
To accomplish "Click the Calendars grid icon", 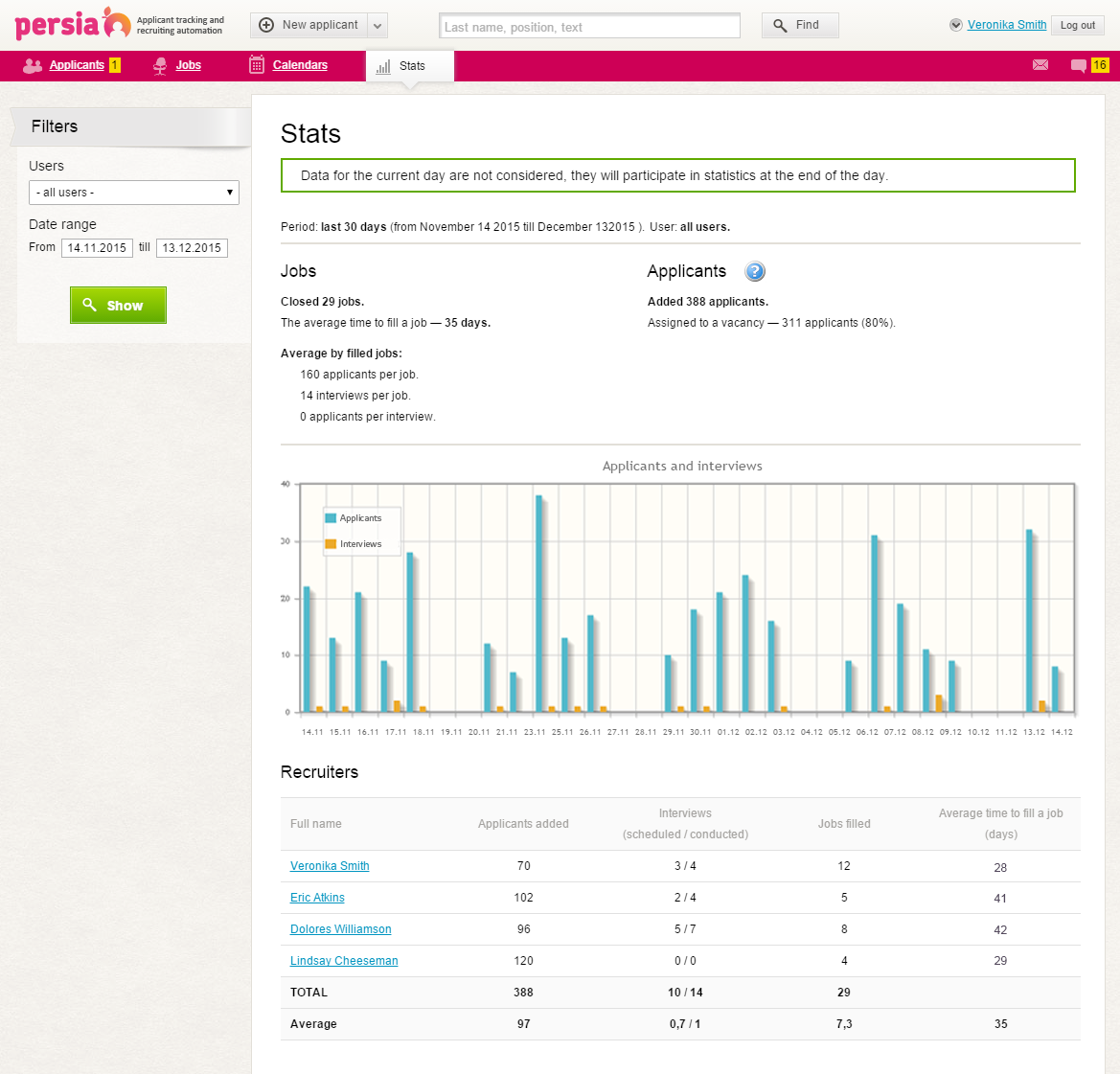I will 257,65.
